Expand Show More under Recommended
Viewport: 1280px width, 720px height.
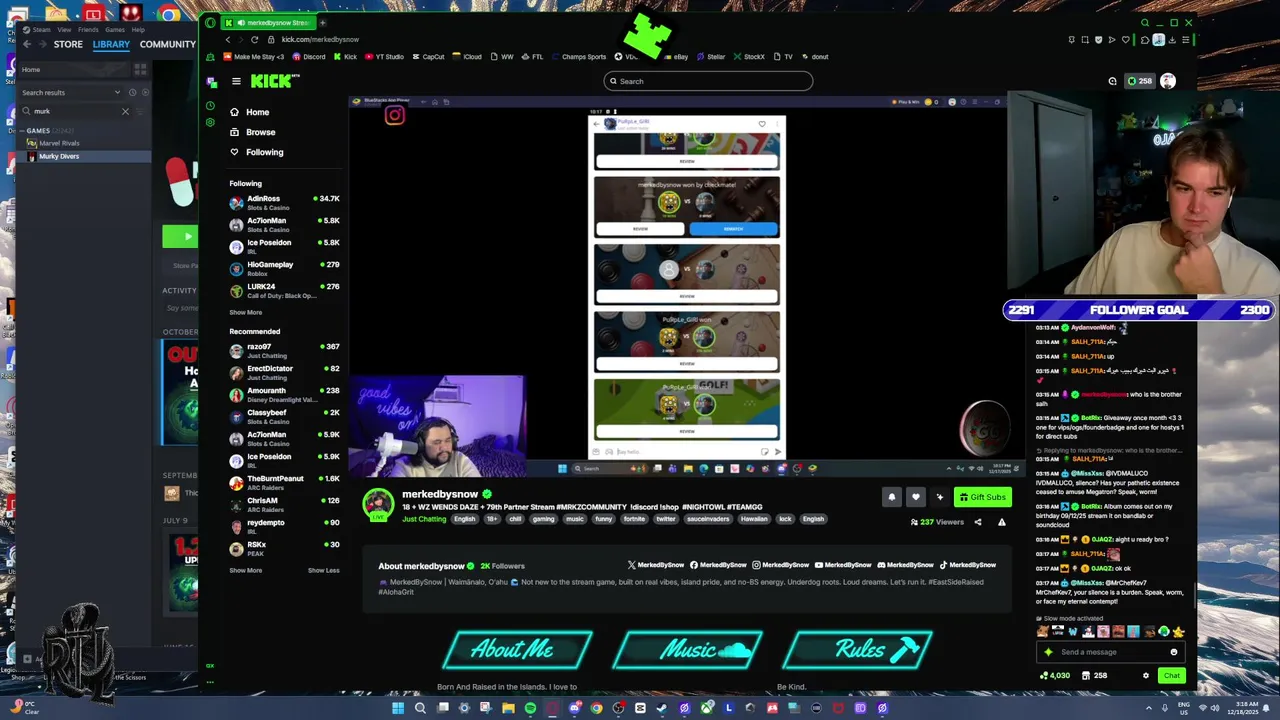pyautogui.click(x=245, y=570)
